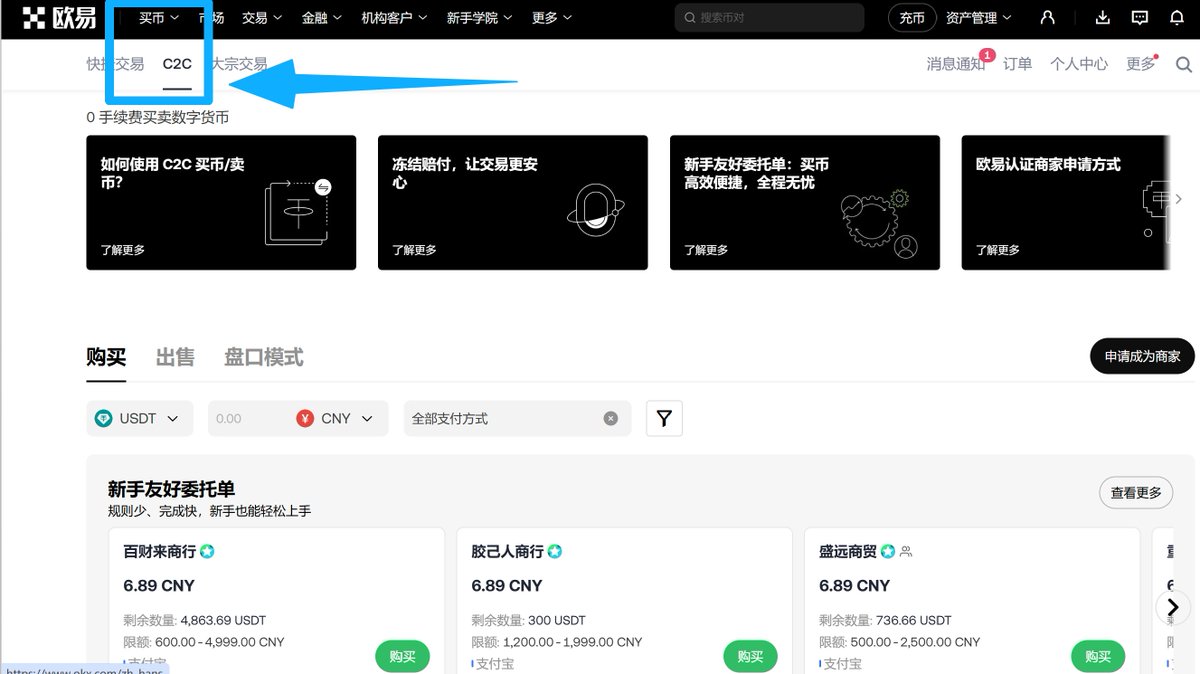The height and width of the screenshot is (674, 1200).
Task: Expand the top 更多 dropdown menu
Action: (552, 18)
